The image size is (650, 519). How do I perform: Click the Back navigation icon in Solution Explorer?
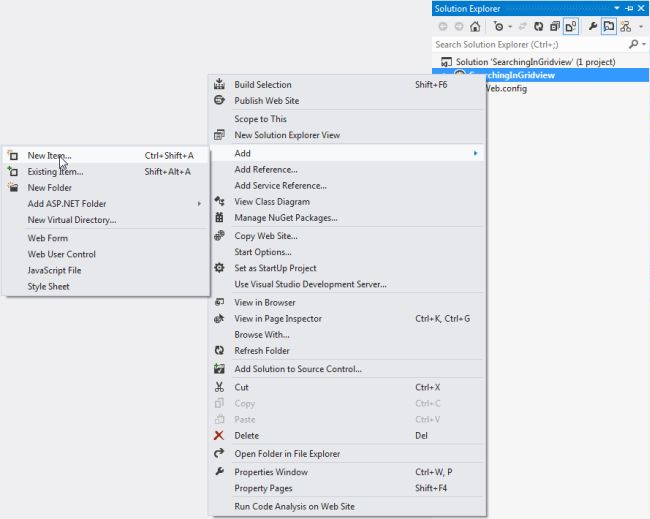coord(443,27)
